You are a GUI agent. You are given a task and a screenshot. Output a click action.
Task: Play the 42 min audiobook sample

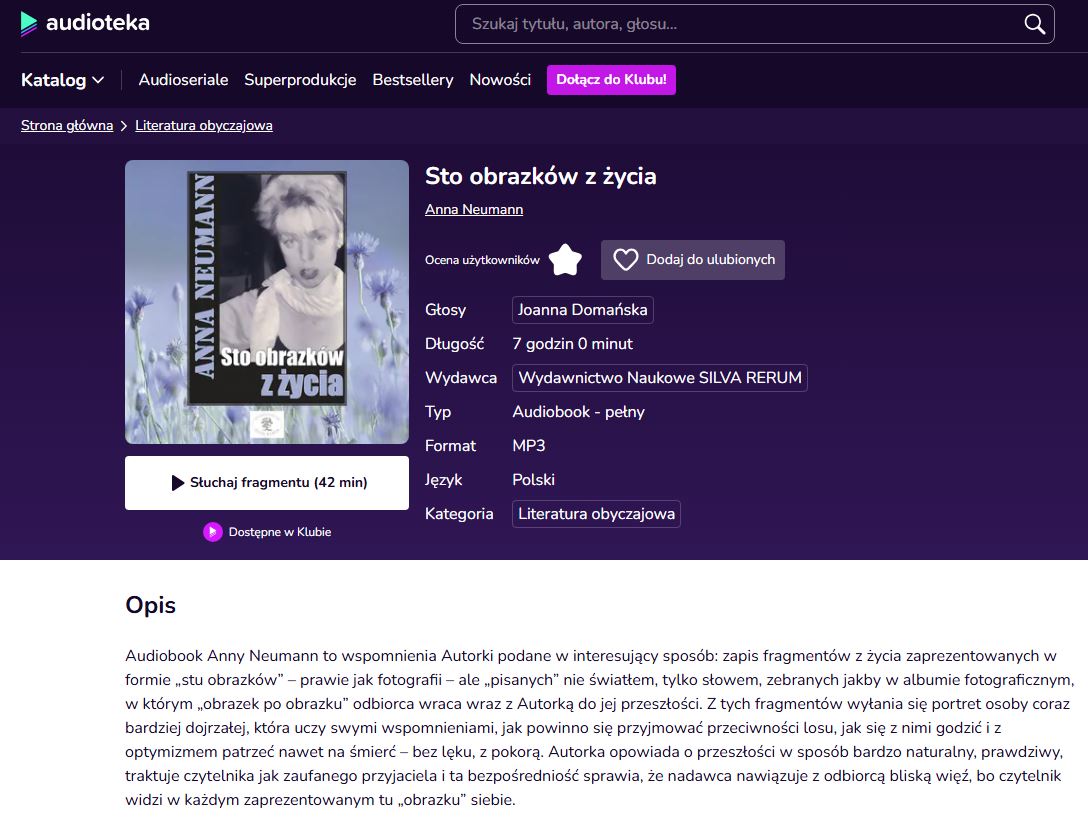click(267, 483)
